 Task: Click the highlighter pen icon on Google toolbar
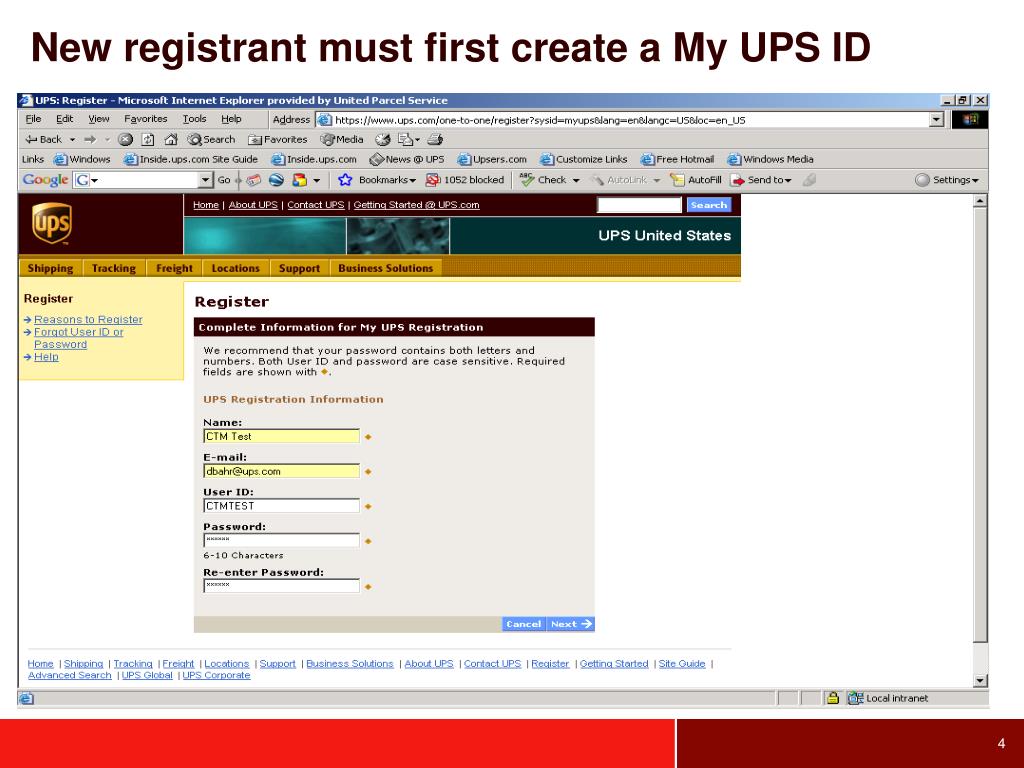point(810,180)
